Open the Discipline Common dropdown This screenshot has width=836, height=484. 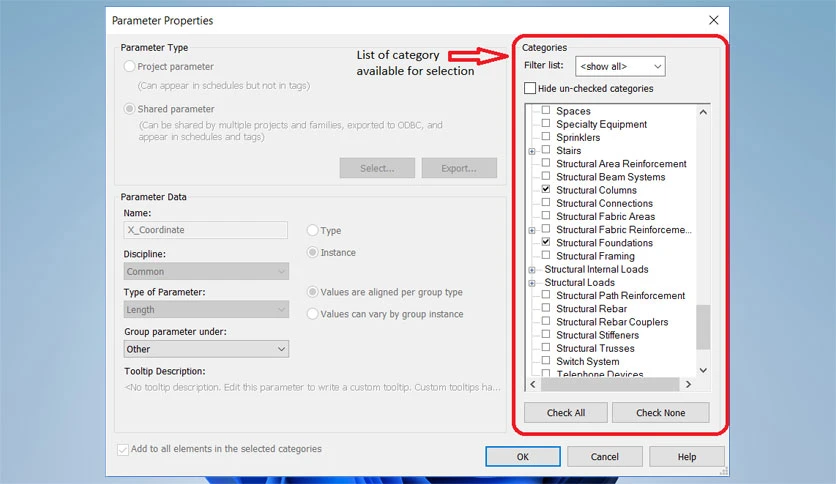pyautogui.click(x=206, y=271)
